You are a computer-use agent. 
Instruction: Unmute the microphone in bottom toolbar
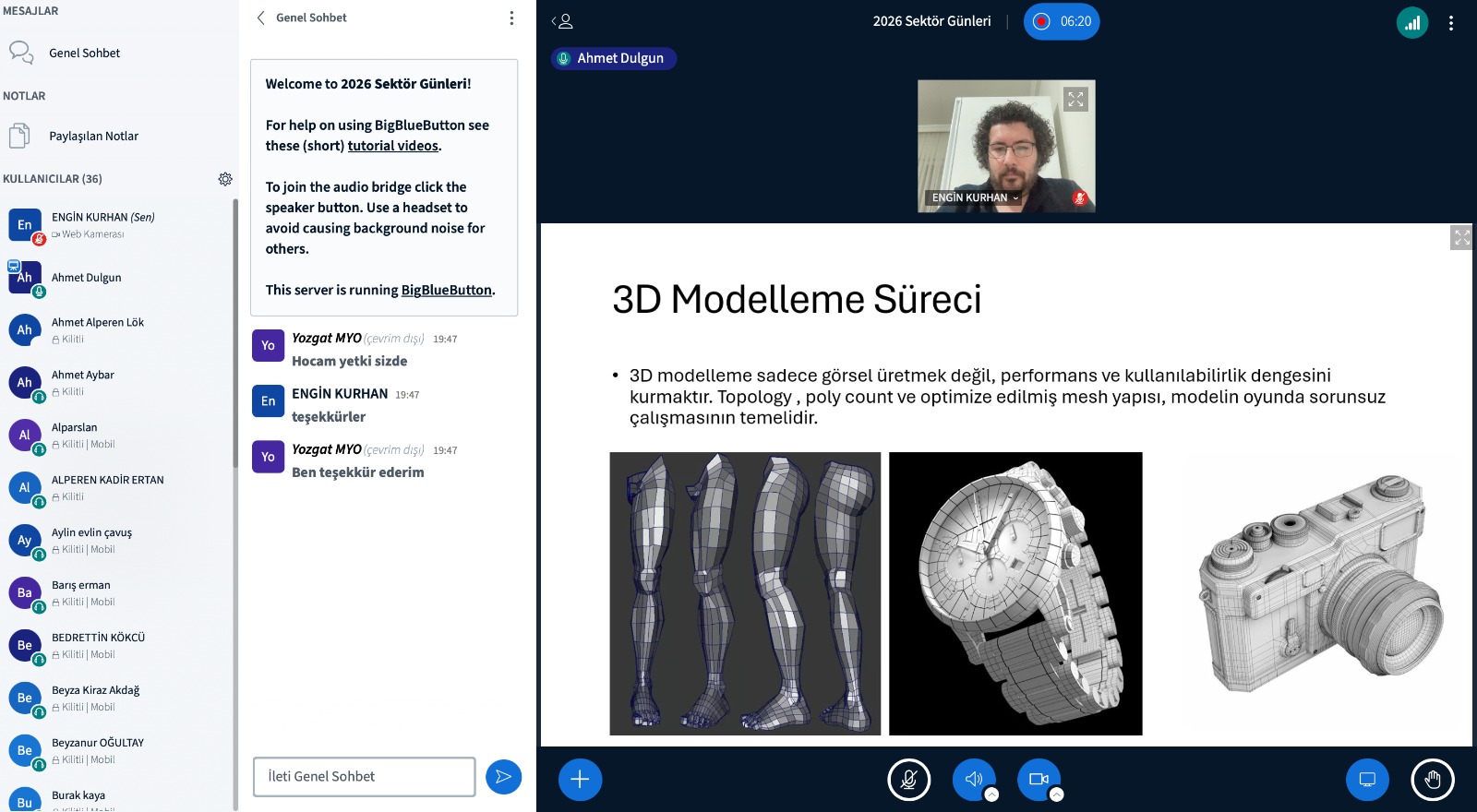[908, 779]
